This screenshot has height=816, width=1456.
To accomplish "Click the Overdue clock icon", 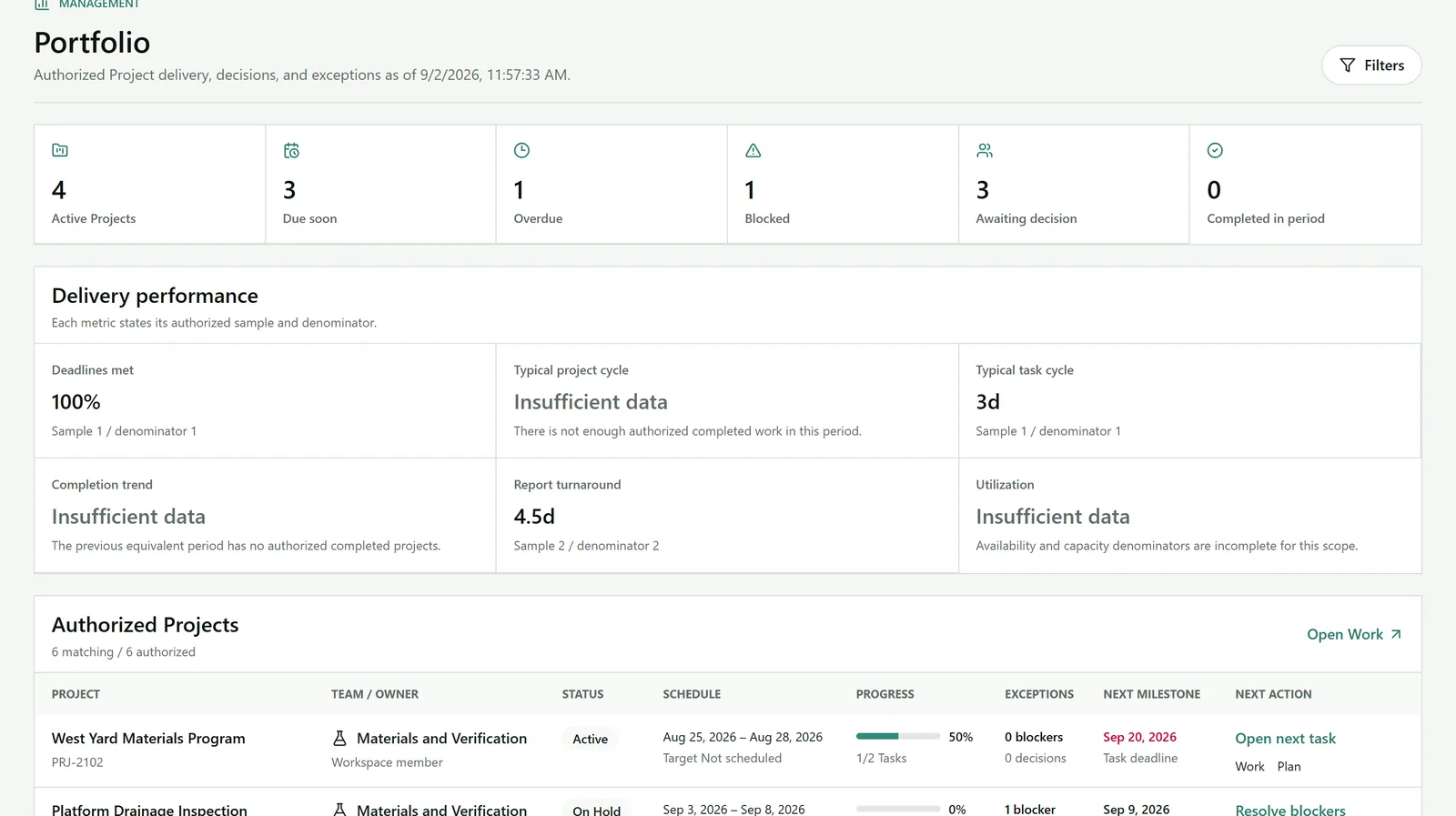I will pyautogui.click(x=521, y=150).
